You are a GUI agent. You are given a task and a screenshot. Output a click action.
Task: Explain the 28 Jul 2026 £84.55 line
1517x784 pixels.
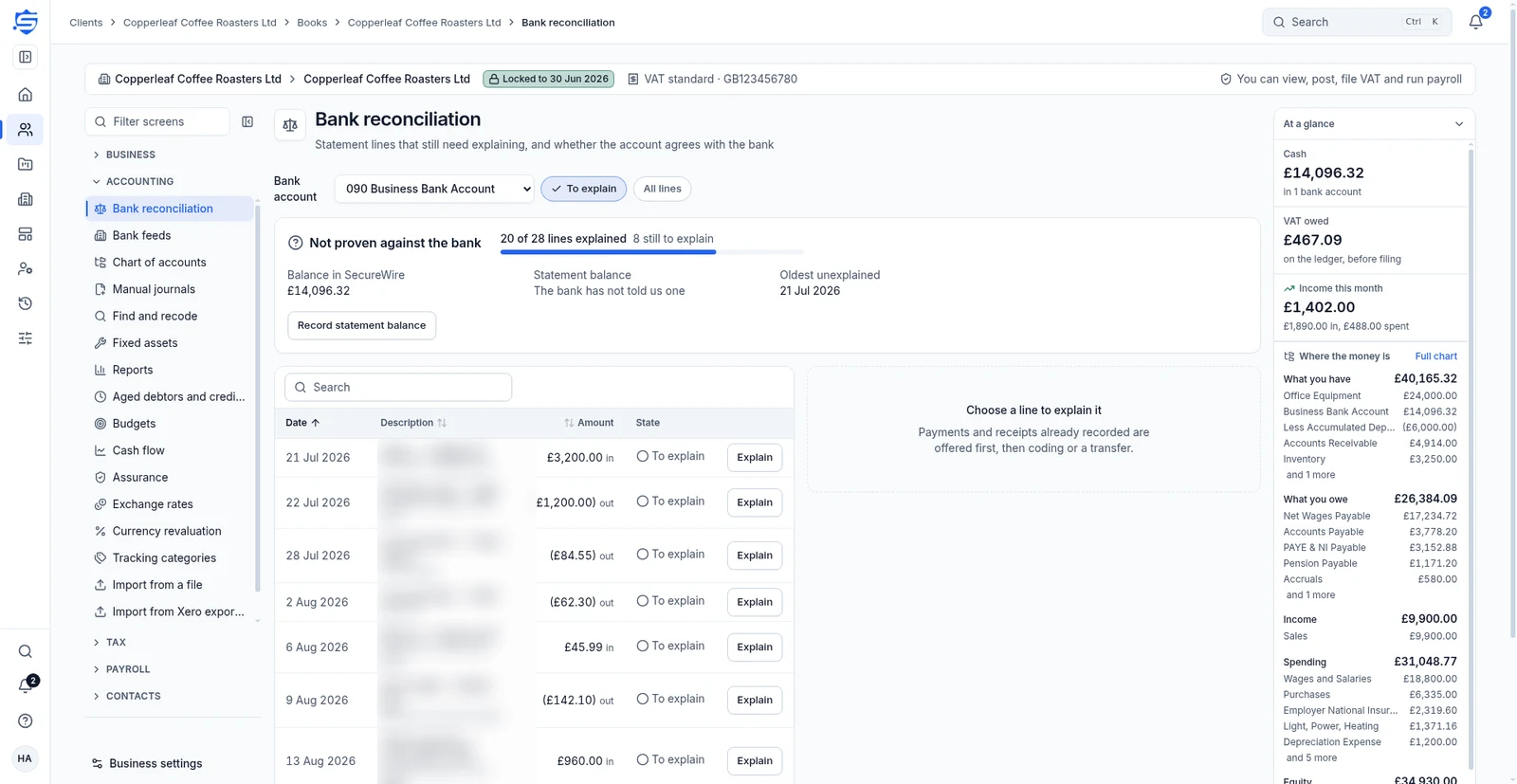[x=755, y=556]
